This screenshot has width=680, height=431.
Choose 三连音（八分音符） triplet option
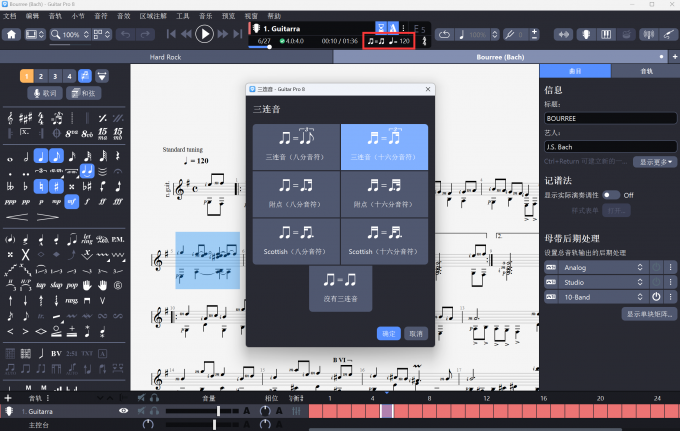click(x=295, y=147)
